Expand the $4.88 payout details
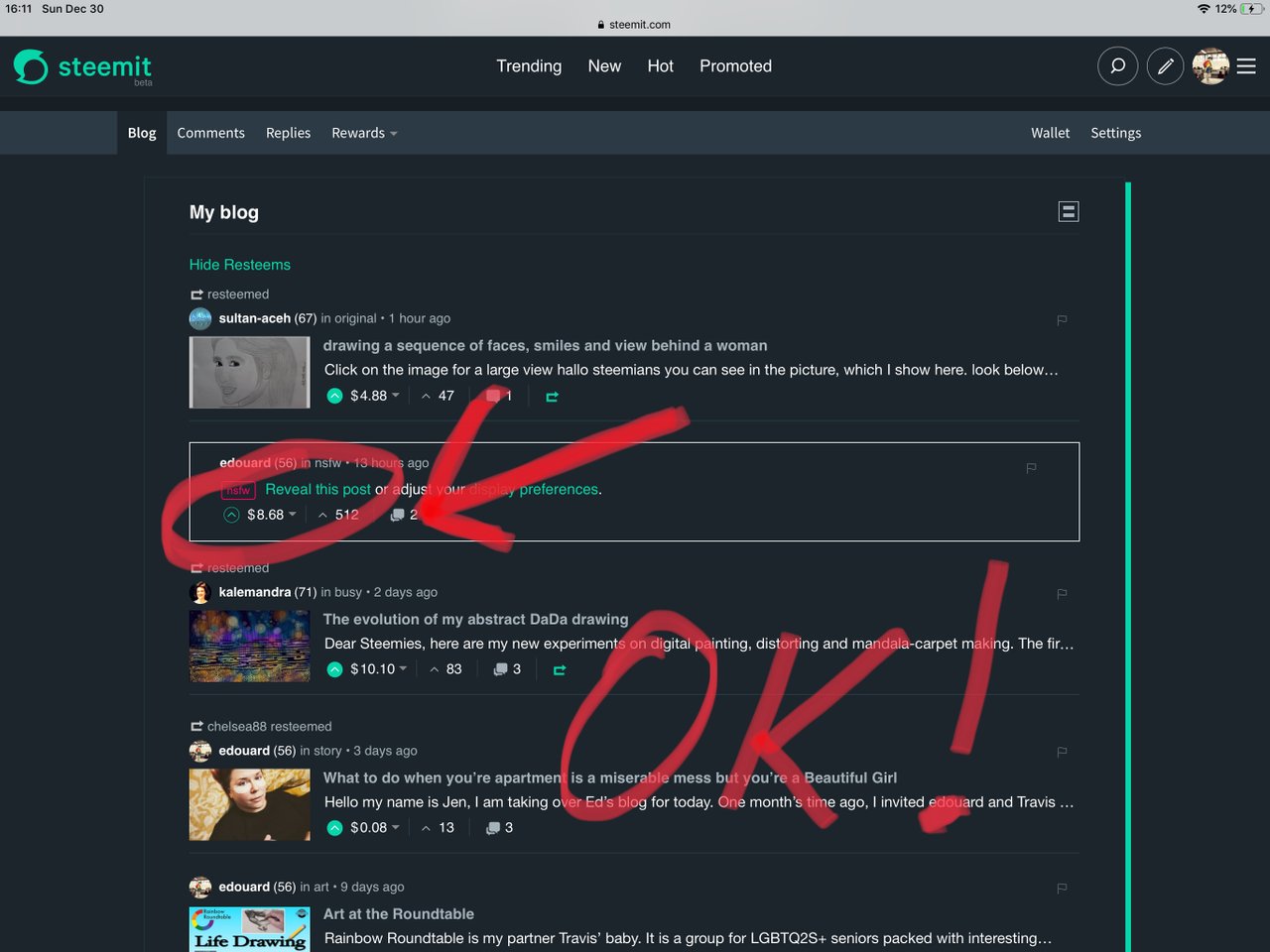 coord(375,396)
